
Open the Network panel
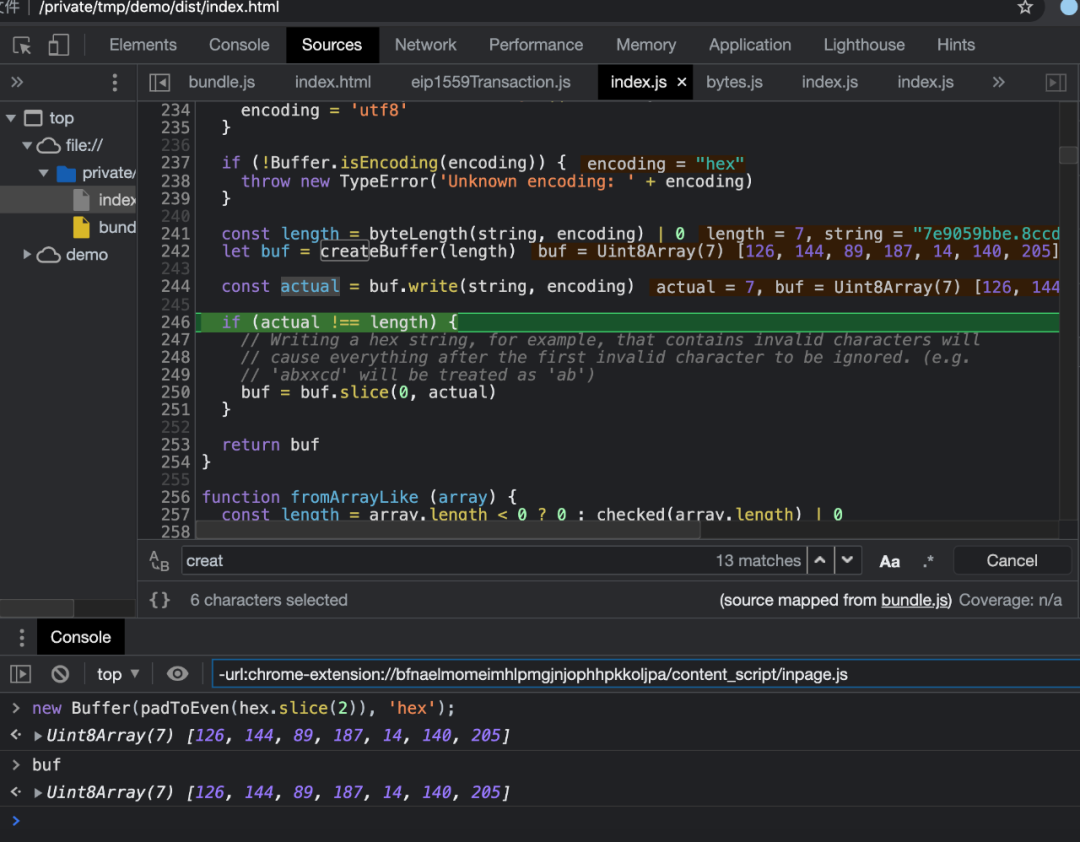[x=426, y=45]
